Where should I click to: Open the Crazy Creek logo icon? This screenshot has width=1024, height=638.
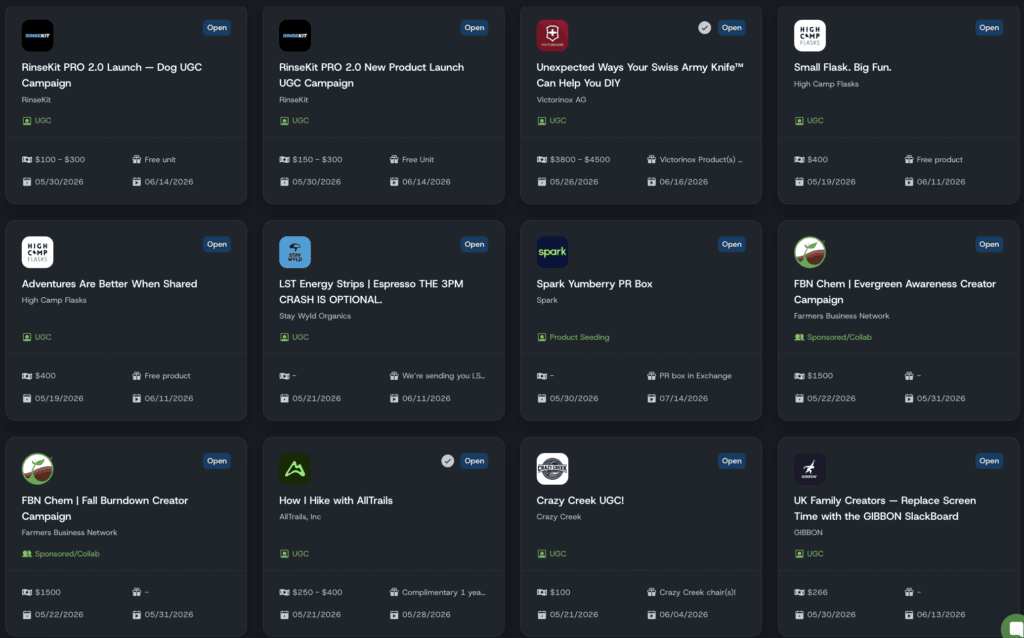[552, 469]
